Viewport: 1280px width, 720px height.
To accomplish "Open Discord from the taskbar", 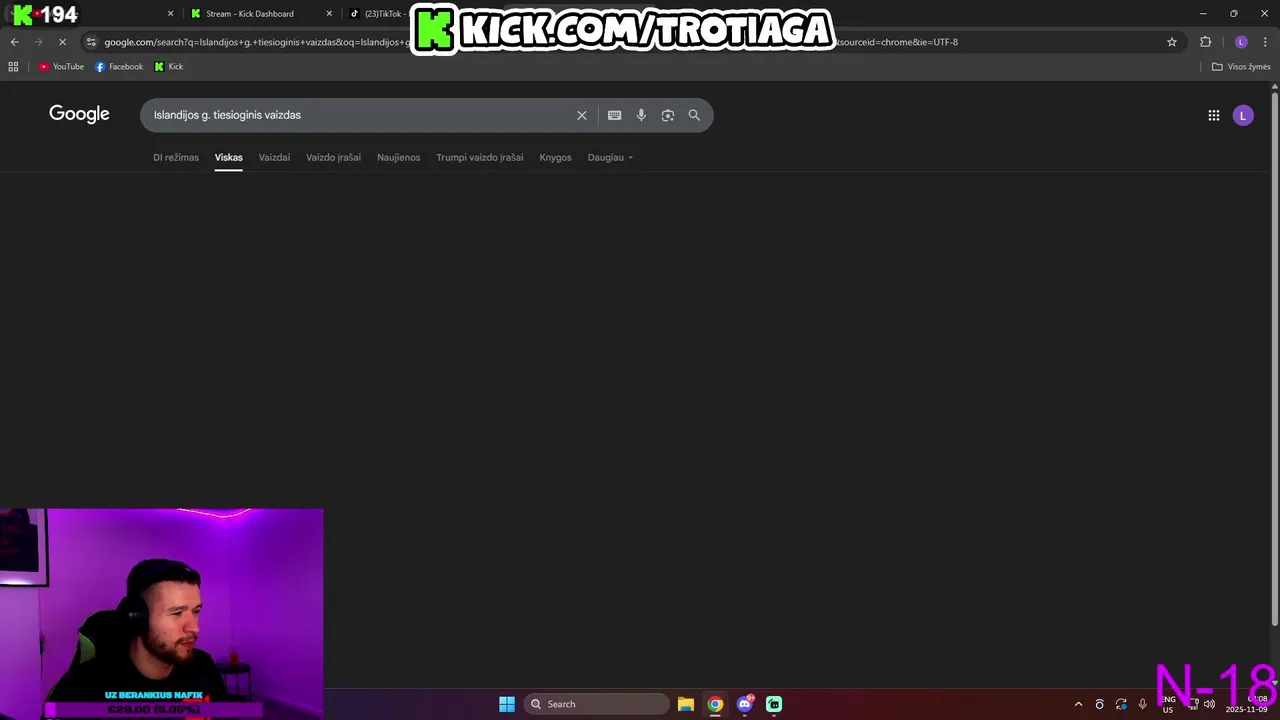I will point(744,704).
